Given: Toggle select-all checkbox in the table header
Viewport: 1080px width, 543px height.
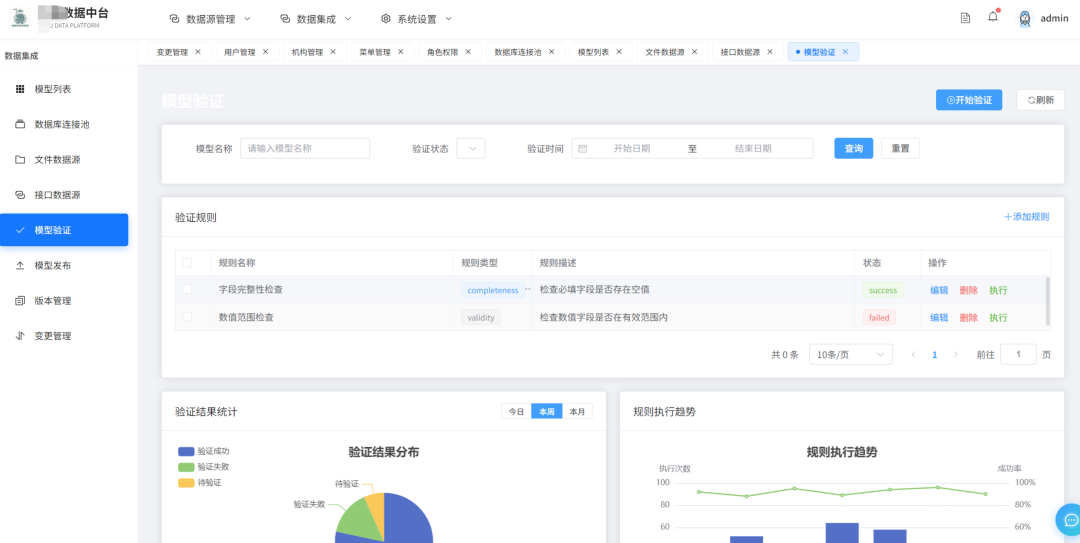Looking at the screenshot, I should [187, 263].
